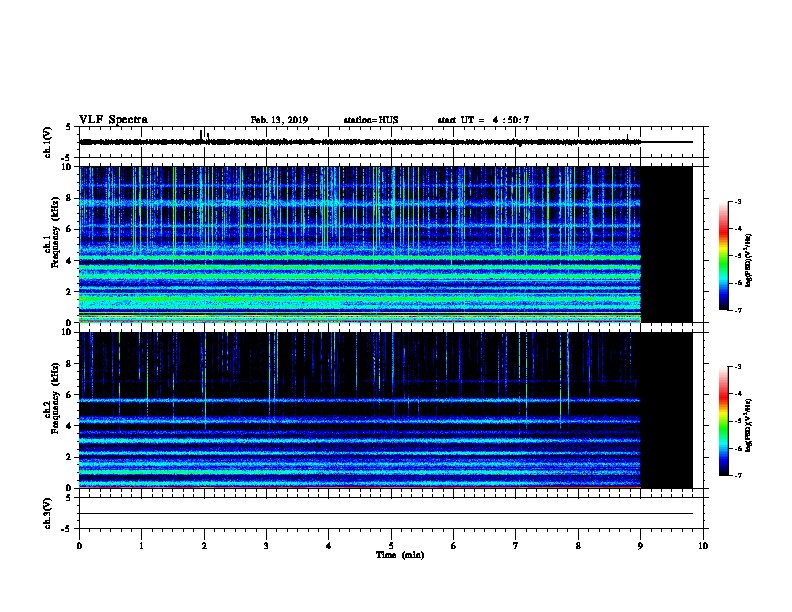Click the "7" tick on the time axis
Screen dimensions: 792x612
[x=516, y=545]
